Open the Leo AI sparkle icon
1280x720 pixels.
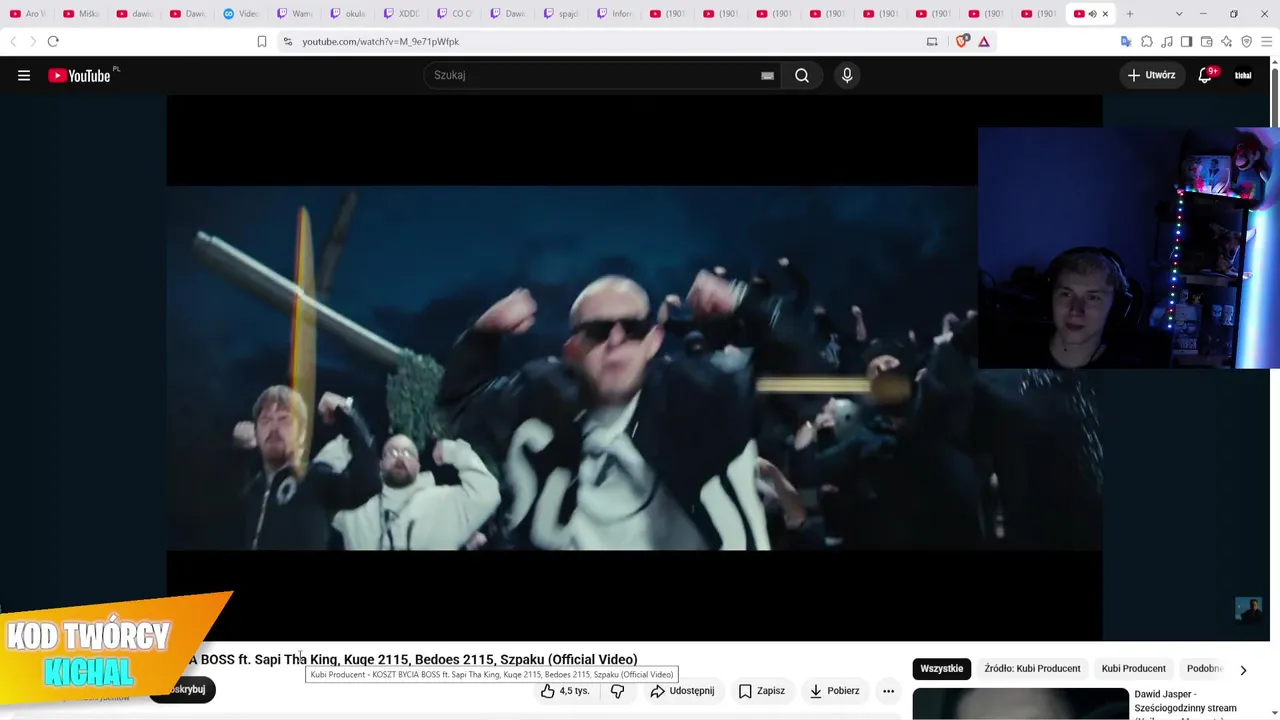(1226, 41)
